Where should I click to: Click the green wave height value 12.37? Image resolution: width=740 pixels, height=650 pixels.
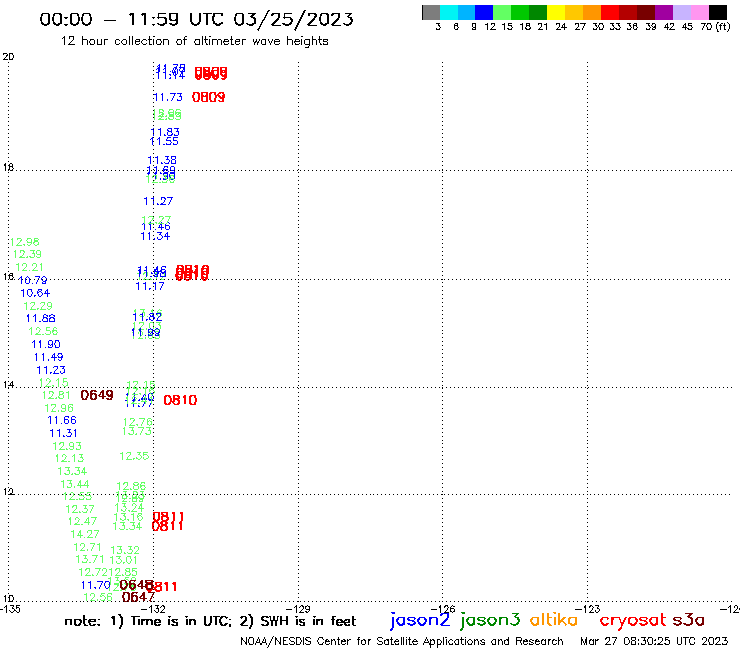point(80,509)
